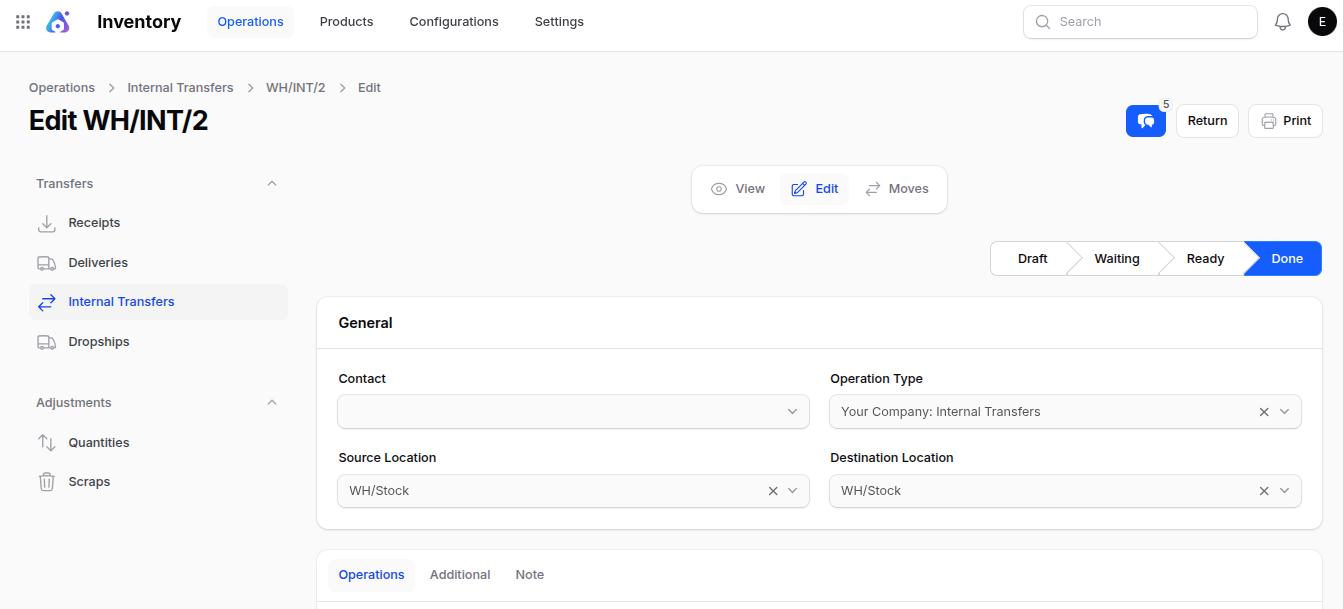
Task: Set status to Draft
Action: pyautogui.click(x=1032, y=259)
